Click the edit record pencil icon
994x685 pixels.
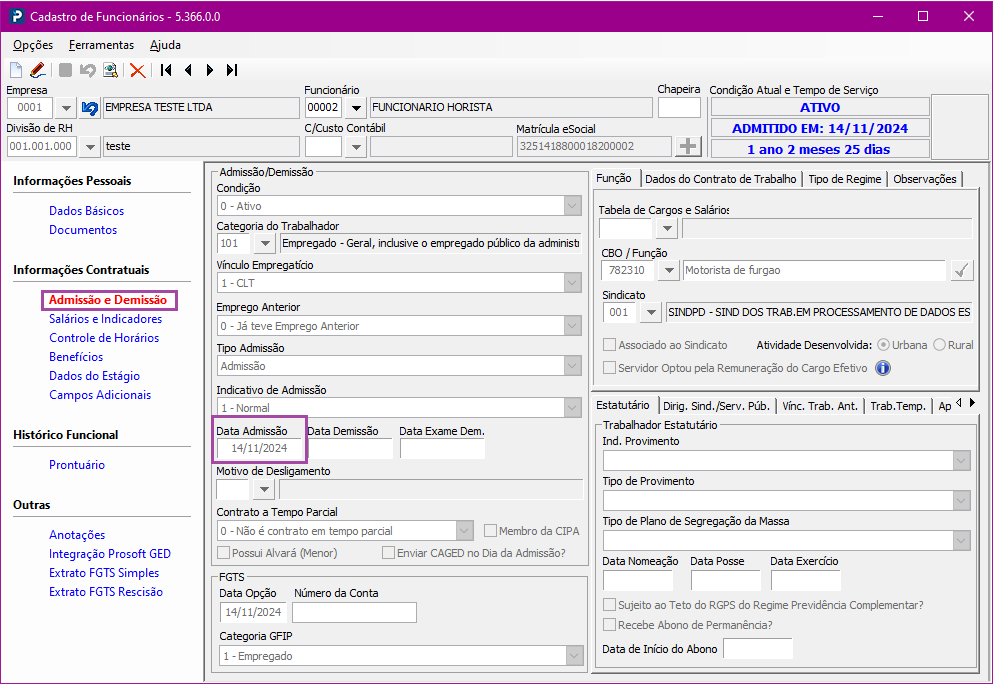tap(37, 70)
